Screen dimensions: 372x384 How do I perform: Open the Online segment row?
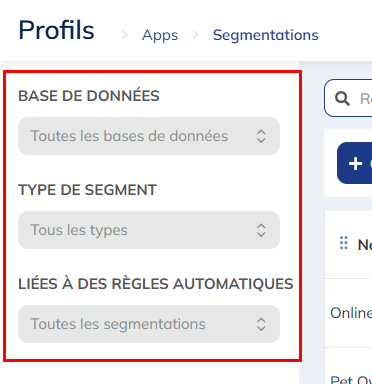point(348,313)
